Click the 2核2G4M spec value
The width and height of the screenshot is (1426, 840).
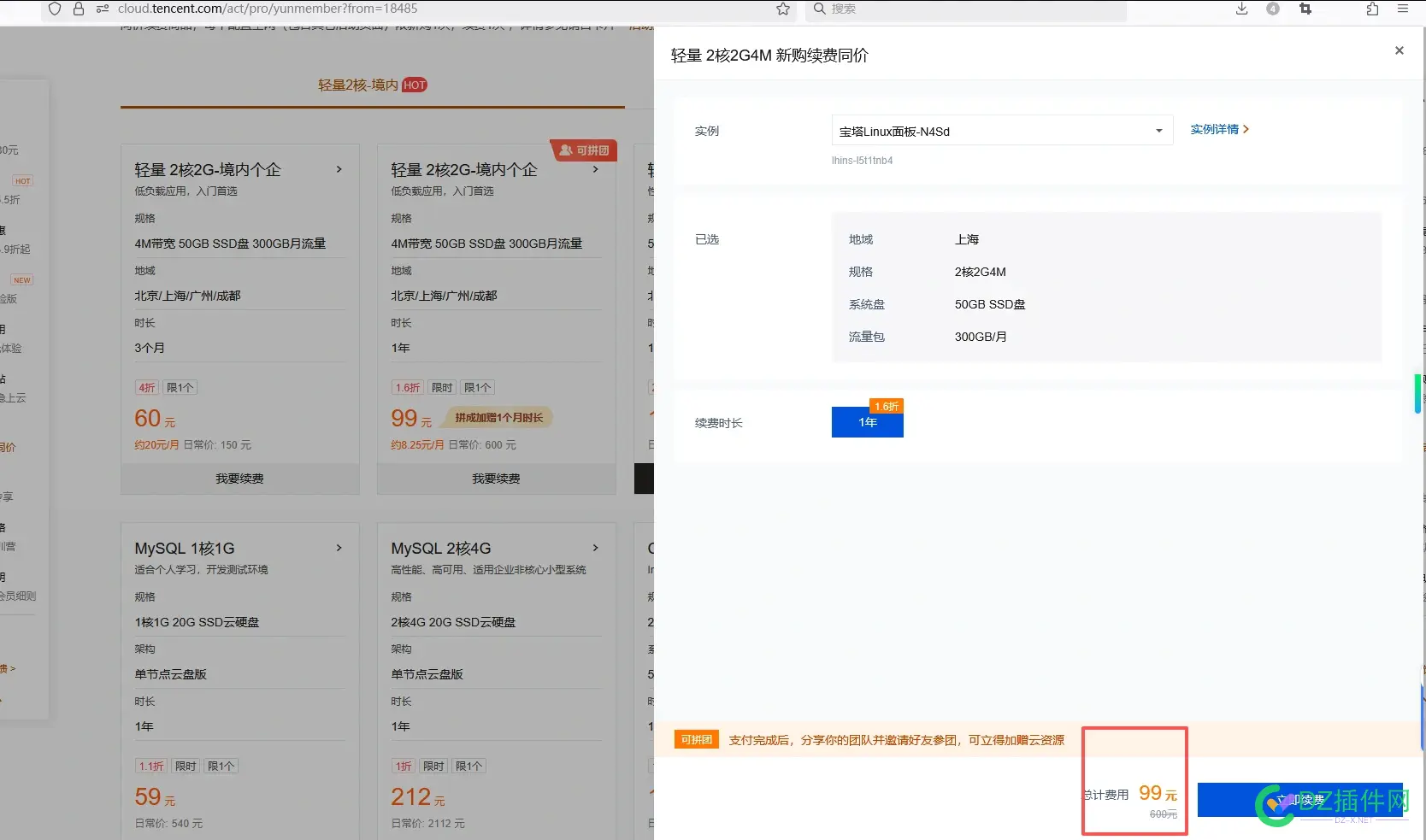pyautogui.click(x=981, y=272)
